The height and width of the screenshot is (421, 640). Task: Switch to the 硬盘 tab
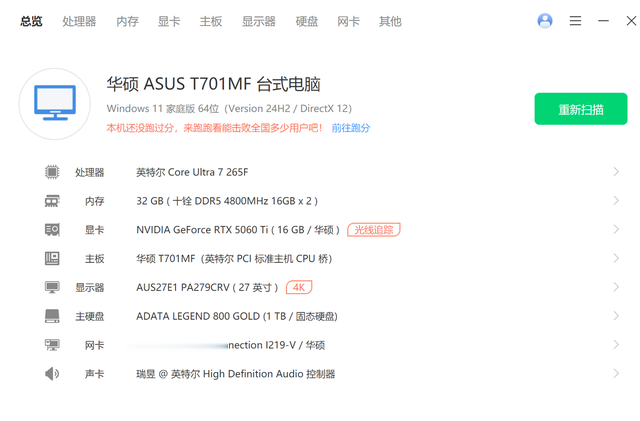click(307, 21)
